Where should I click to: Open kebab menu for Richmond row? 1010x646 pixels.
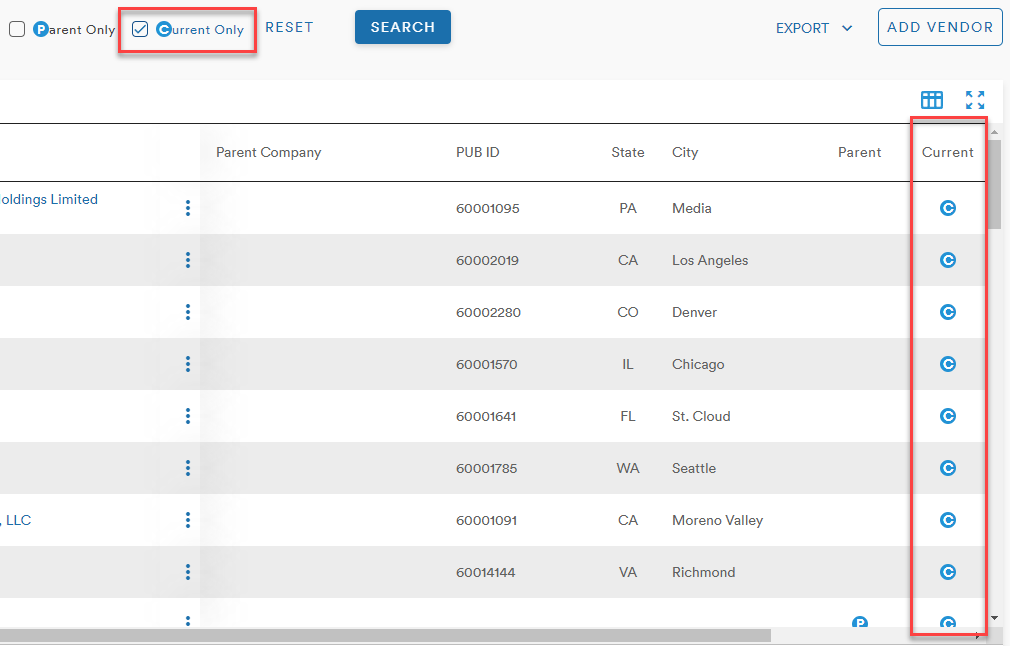coord(187,572)
